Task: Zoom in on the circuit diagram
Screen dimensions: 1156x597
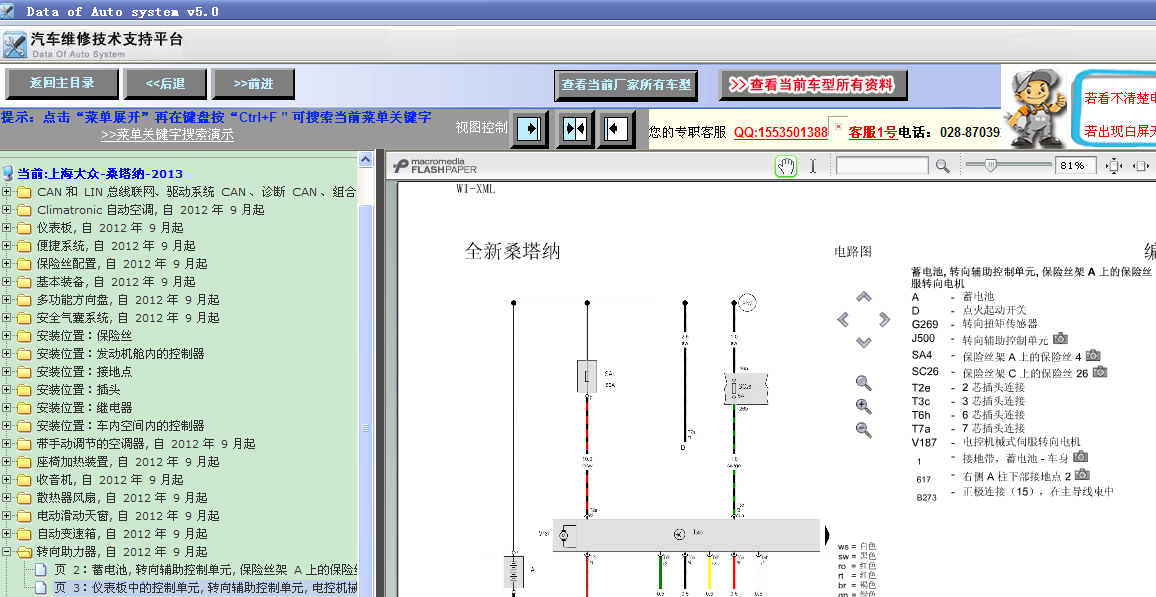Action: [x=863, y=406]
